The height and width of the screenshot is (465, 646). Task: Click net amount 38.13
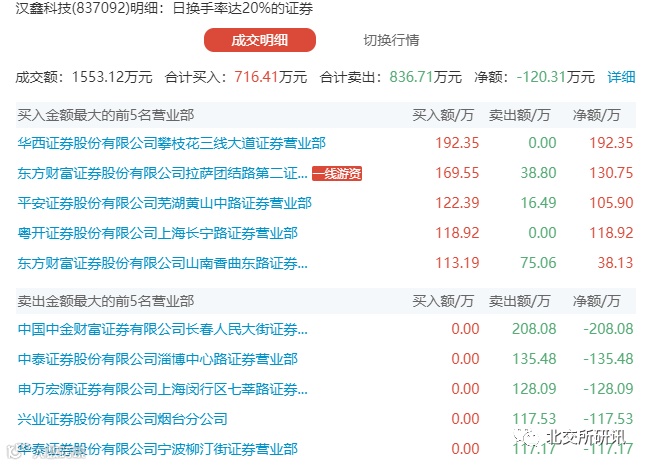[615, 263]
